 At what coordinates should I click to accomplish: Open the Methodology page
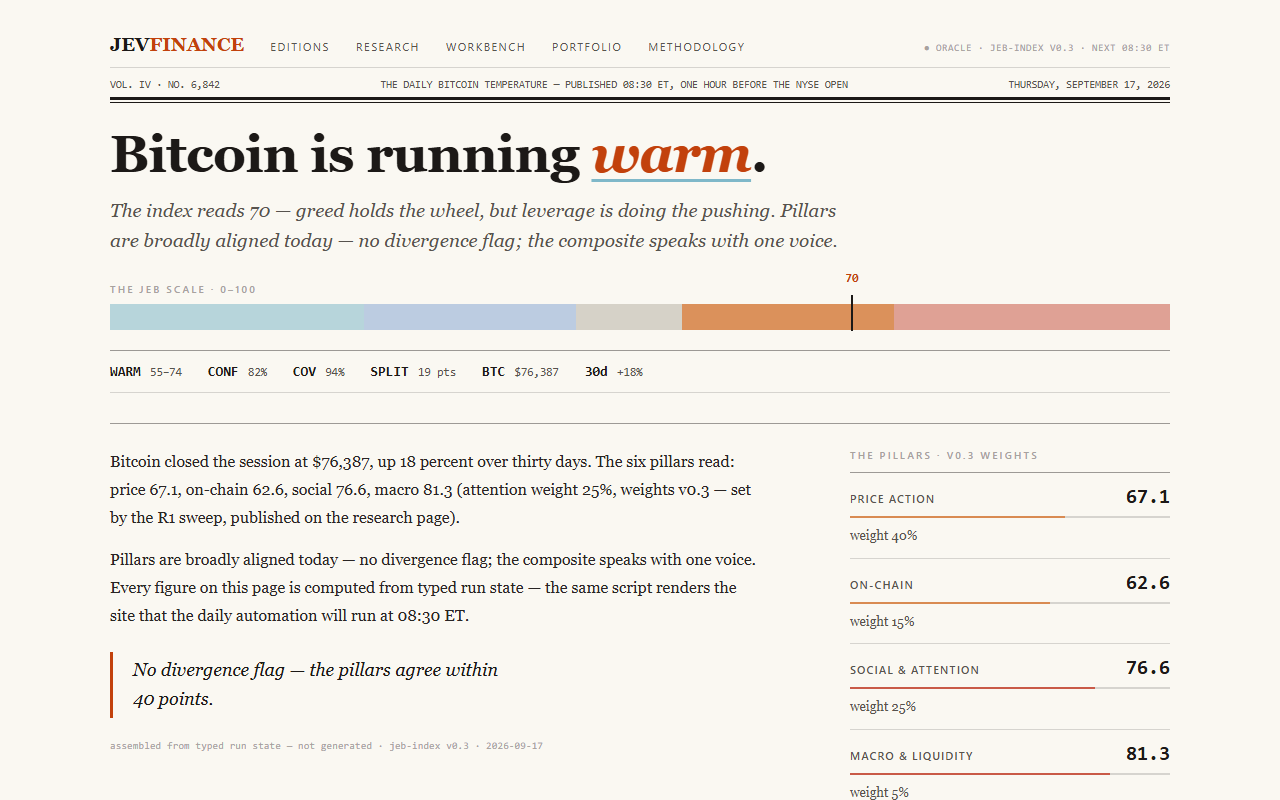tap(696, 47)
